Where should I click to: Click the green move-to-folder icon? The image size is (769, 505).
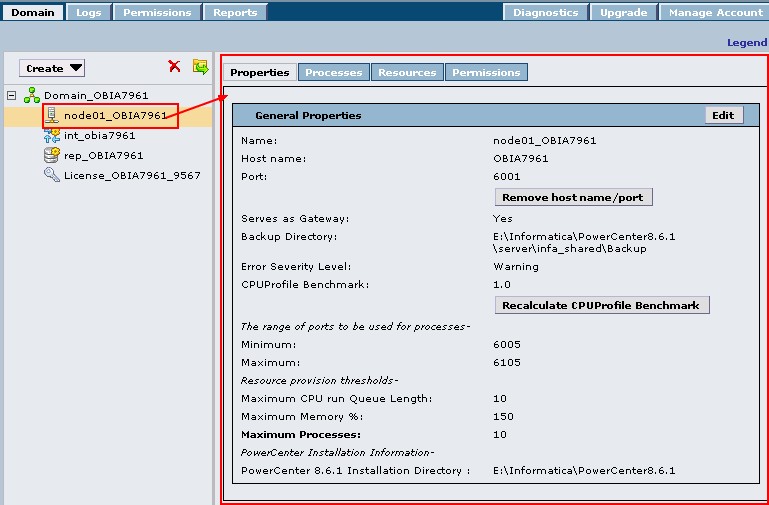[200, 66]
